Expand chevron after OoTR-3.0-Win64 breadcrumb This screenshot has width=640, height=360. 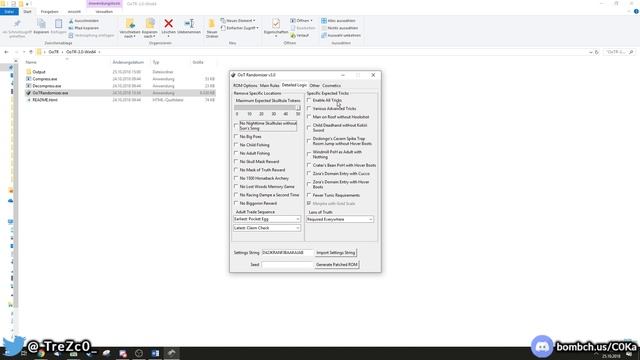tap(99, 52)
